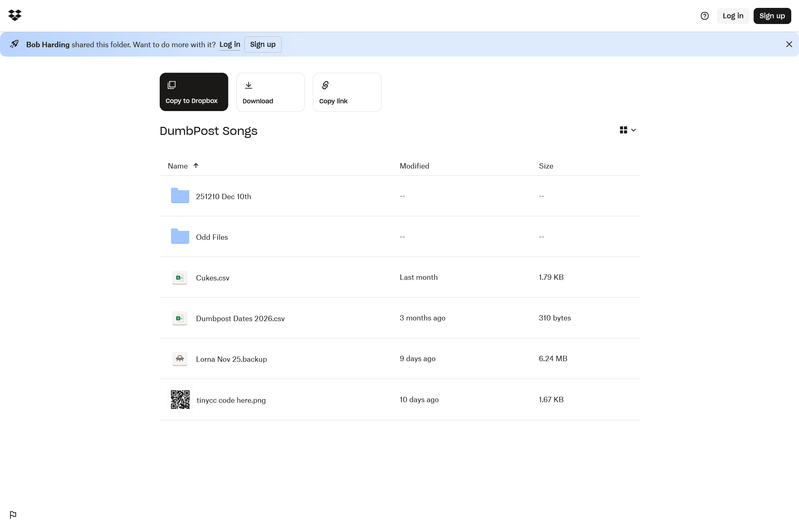Expand the grid view layout dropdown

click(628, 130)
